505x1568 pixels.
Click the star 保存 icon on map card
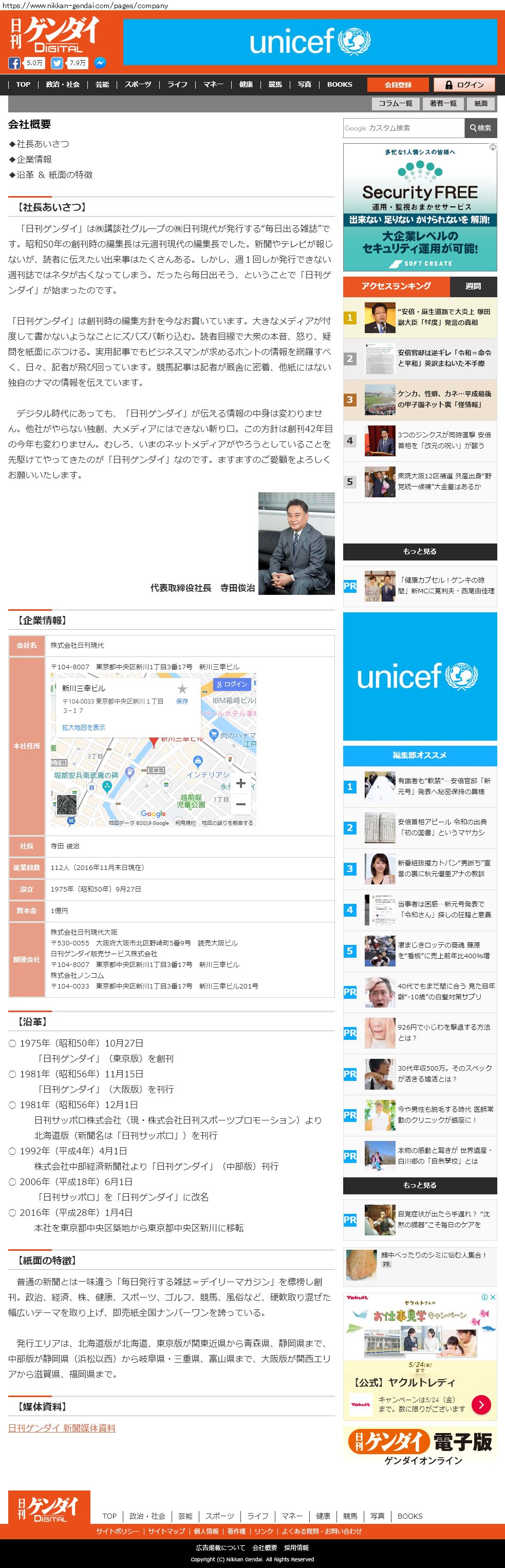(x=182, y=689)
